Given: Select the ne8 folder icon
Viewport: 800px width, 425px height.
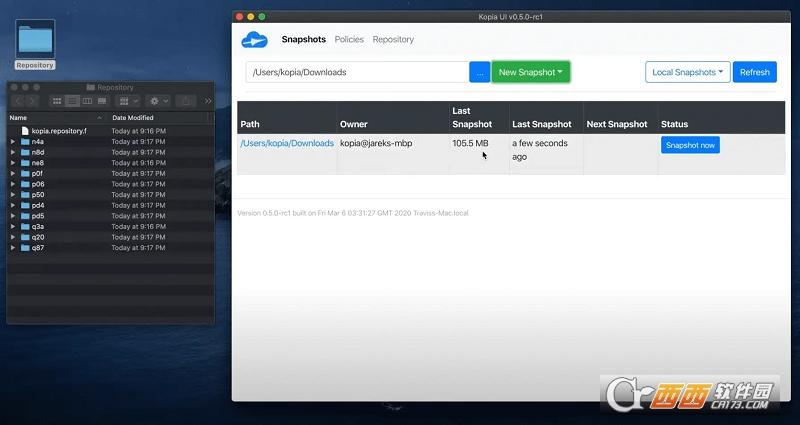Looking at the screenshot, I should coord(25,163).
